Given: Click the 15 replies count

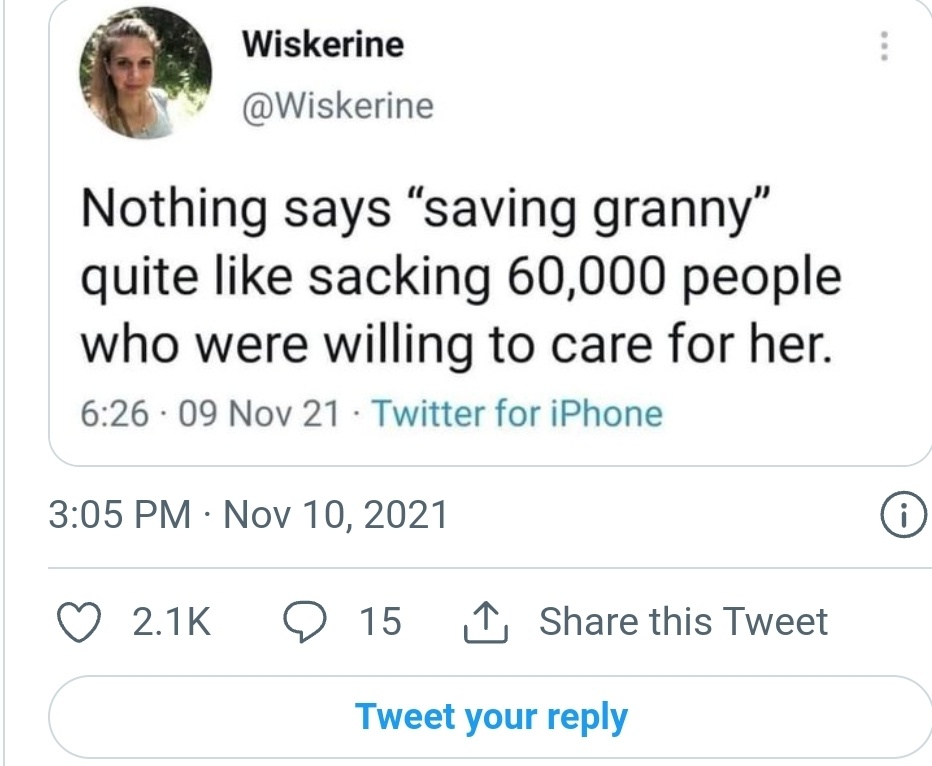Looking at the screenshot, I should pyautogui.click(x=380, y=621).
